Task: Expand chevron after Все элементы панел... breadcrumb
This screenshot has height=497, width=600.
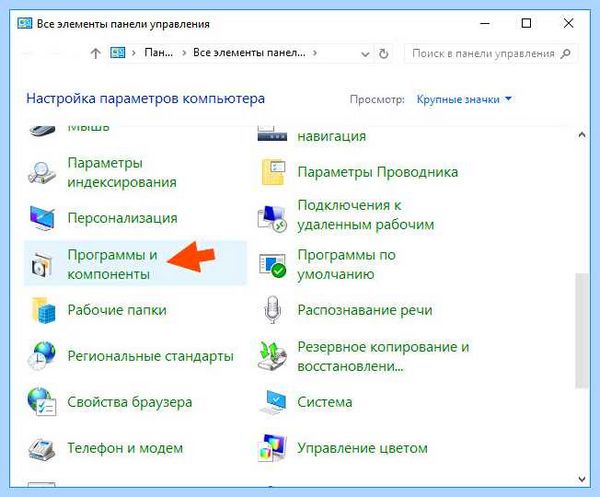Action: 315,53
